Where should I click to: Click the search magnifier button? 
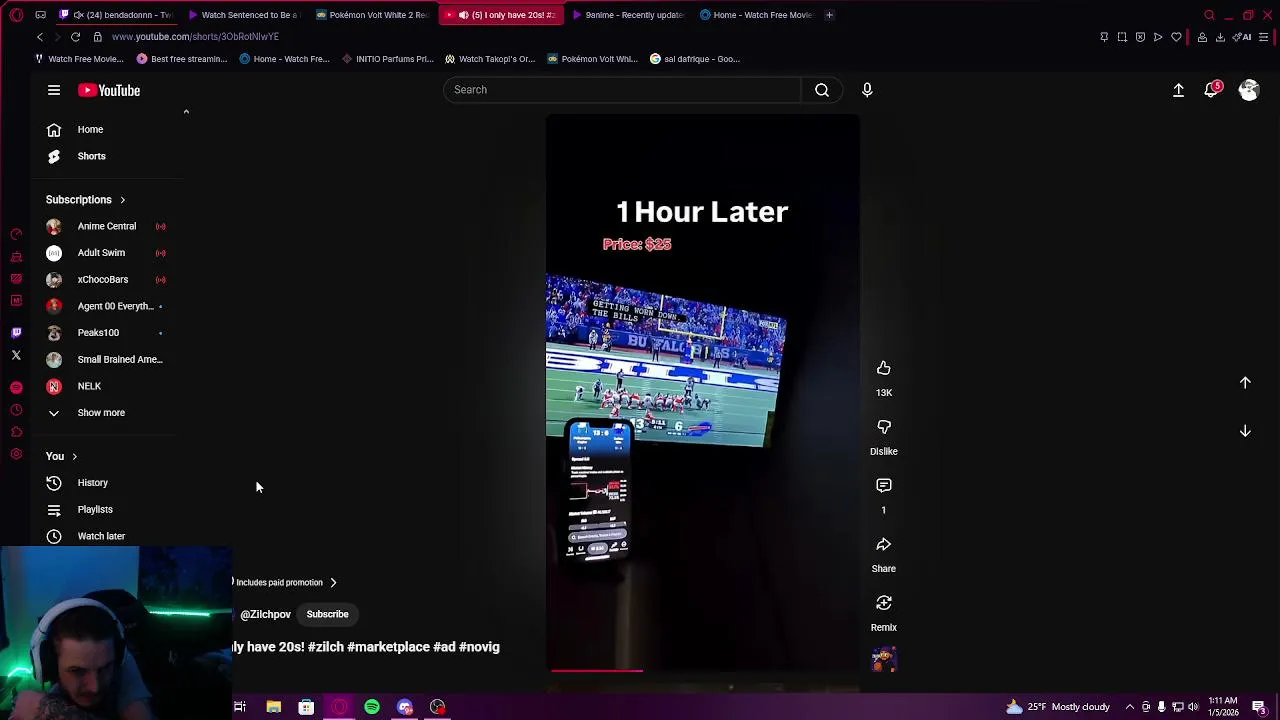[822, 90]
